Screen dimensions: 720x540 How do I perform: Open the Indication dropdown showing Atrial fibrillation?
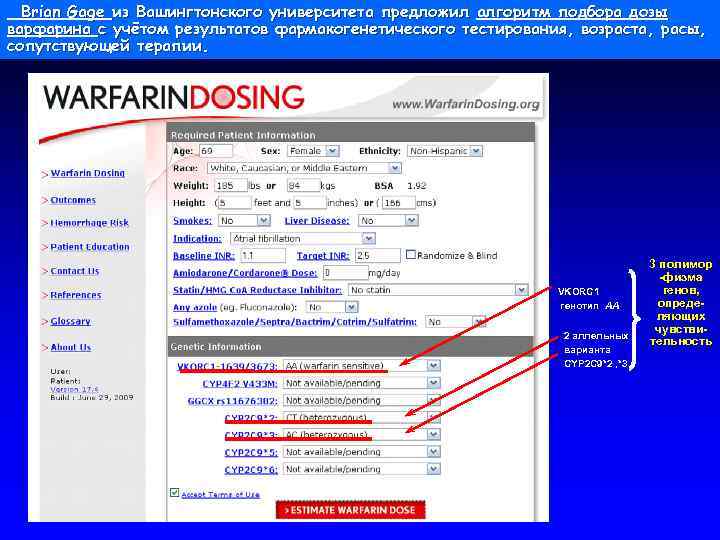point(302,239)
